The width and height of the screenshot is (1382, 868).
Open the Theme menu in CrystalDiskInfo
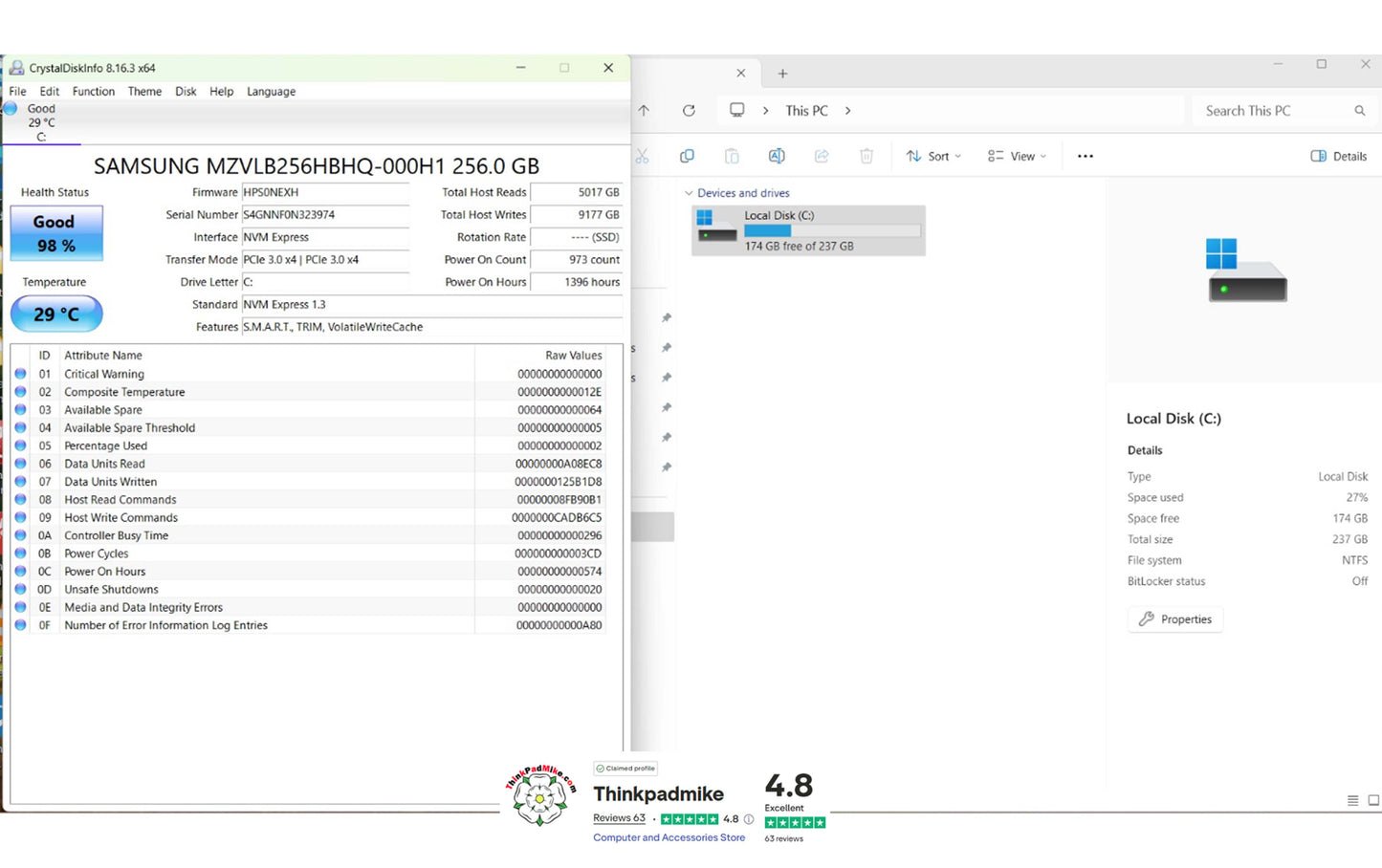coord(144,92)
